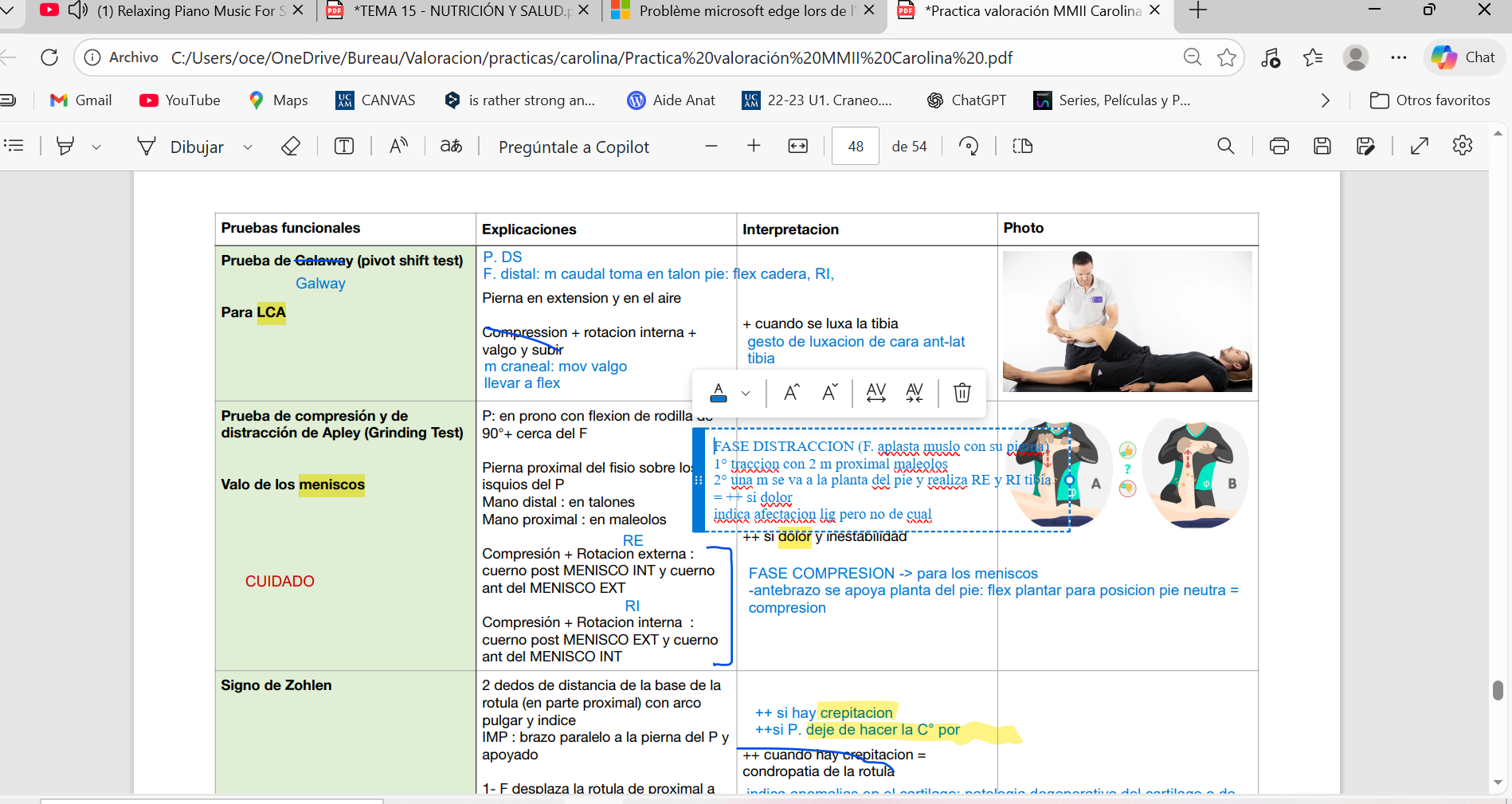This screenshot has width=1512, height=804.
Task: Toggle favorite with the address bar star
Action: click(1226, 57)
